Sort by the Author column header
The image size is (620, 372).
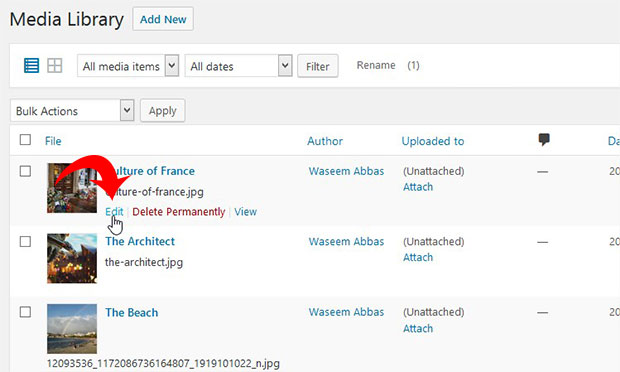(x=325, y=141)
